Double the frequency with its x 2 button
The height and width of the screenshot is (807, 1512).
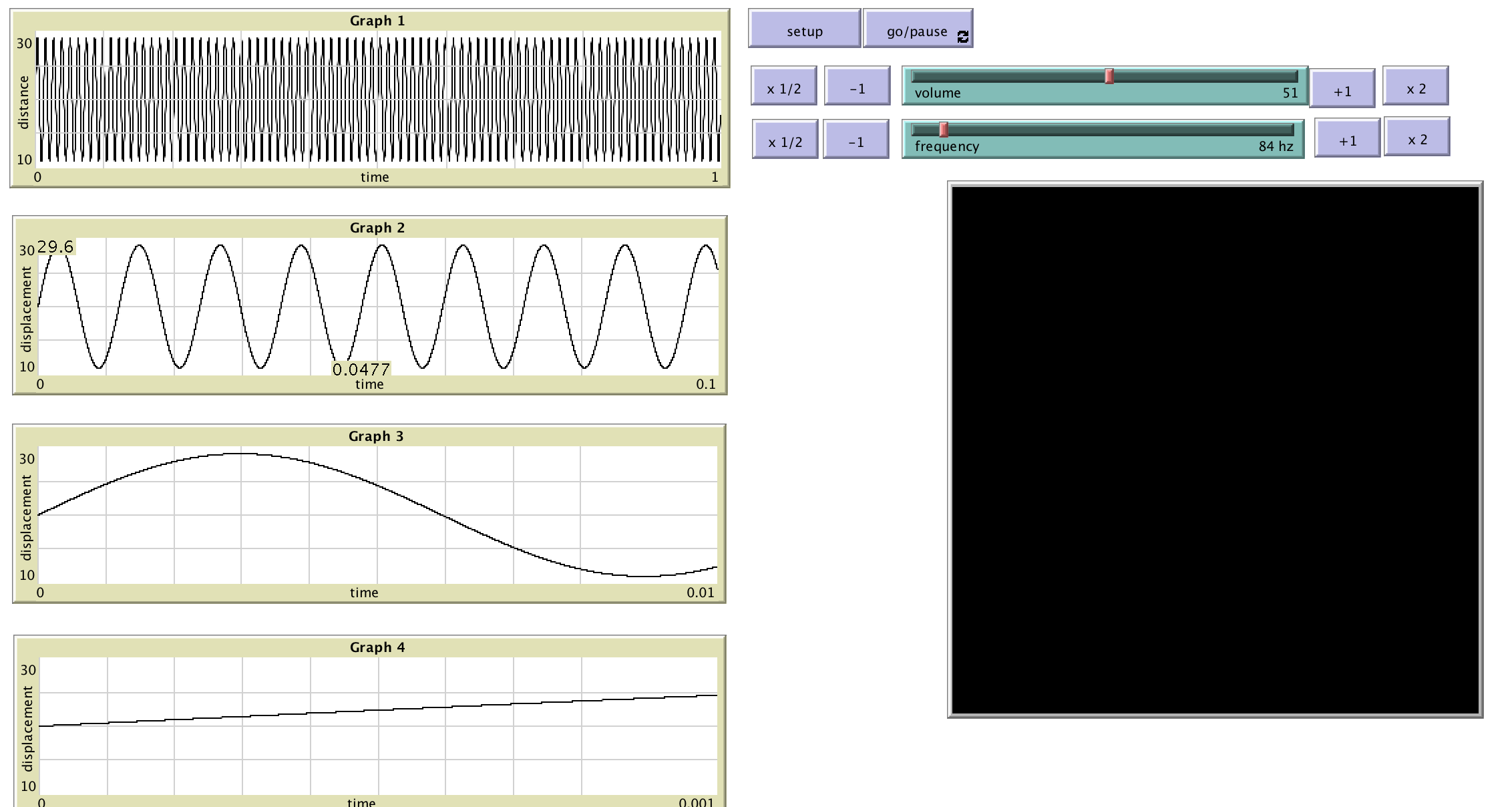tap(1417, 138)
